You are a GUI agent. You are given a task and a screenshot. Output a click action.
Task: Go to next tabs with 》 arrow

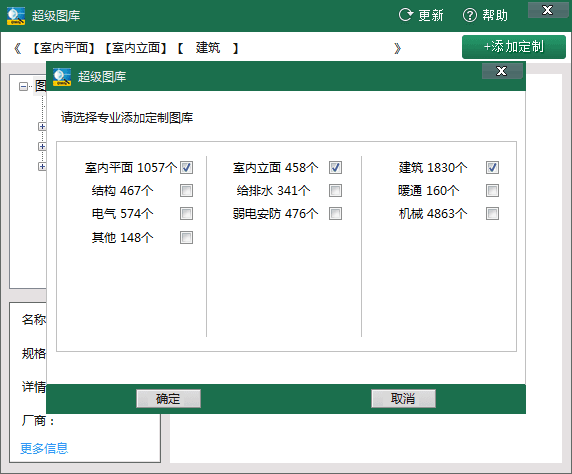(x=397, y=48)
